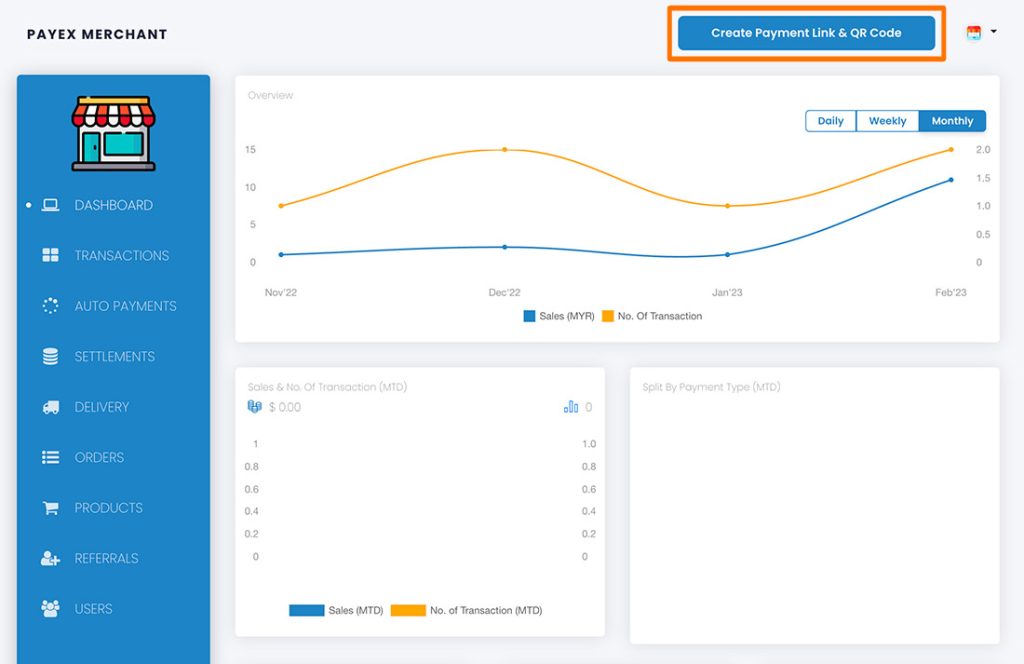Click Create Payment Link & QR Code

pos(806,33)
